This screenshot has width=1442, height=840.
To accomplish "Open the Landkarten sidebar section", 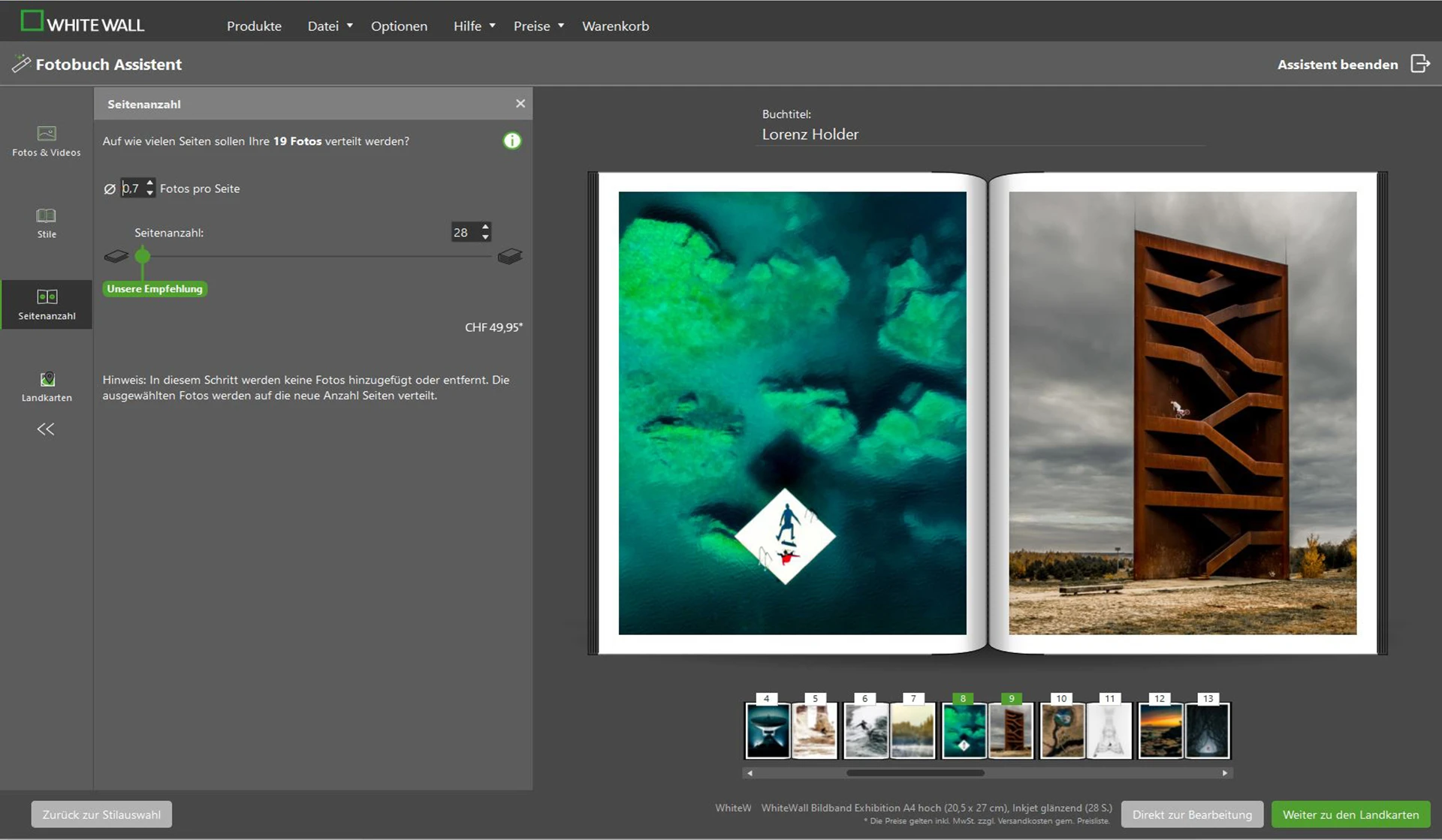I will click(x=47, y=386).
